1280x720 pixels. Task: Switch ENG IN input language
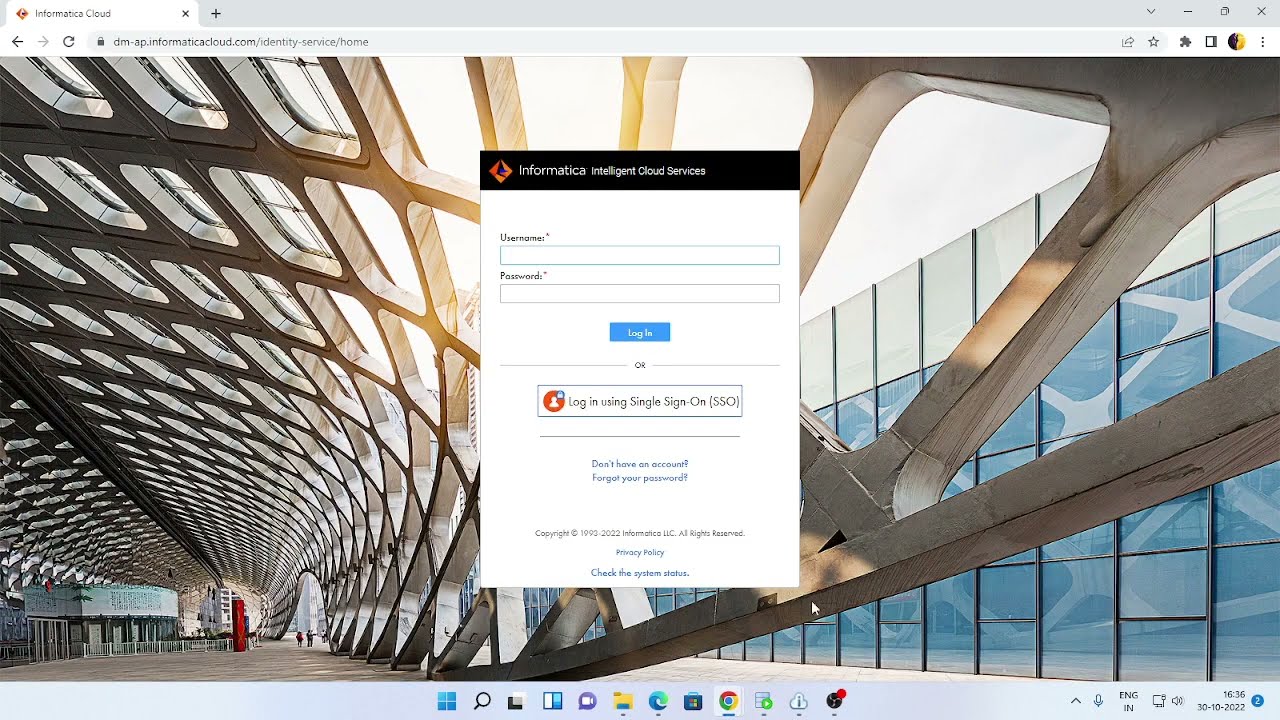(1128, 701)
